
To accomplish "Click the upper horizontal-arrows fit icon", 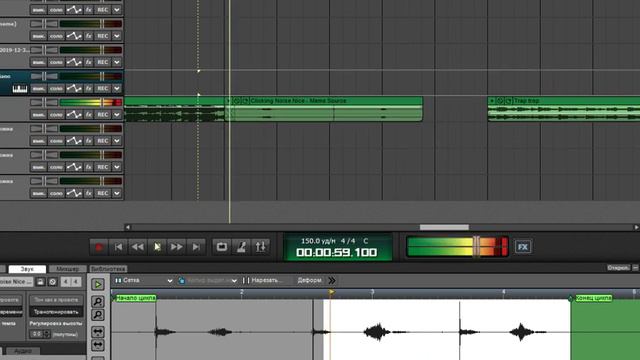I will pos(98,332).
